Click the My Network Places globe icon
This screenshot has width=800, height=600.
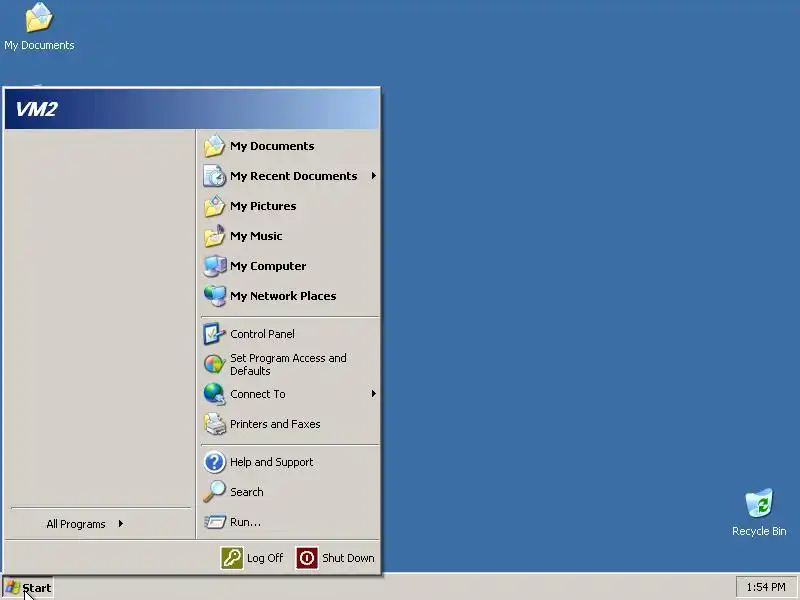click(214, 296)
